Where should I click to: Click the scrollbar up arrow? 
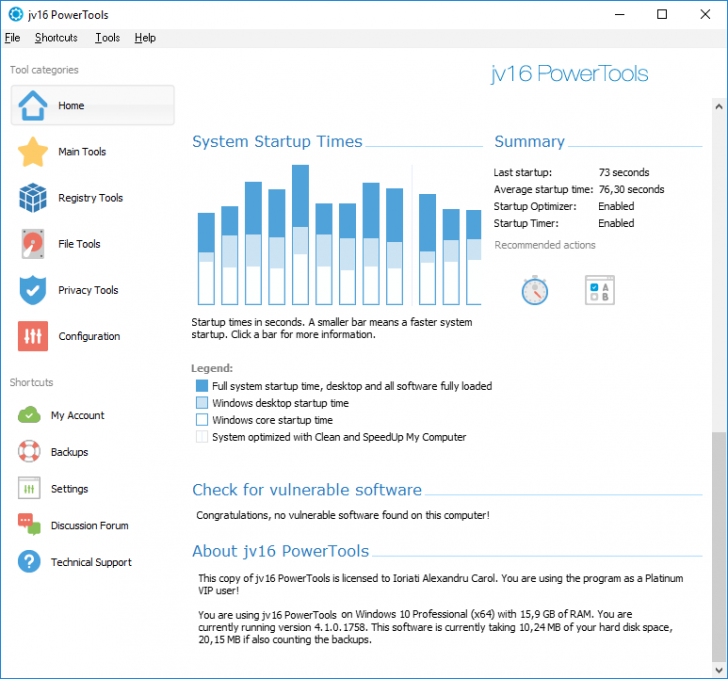719,106
